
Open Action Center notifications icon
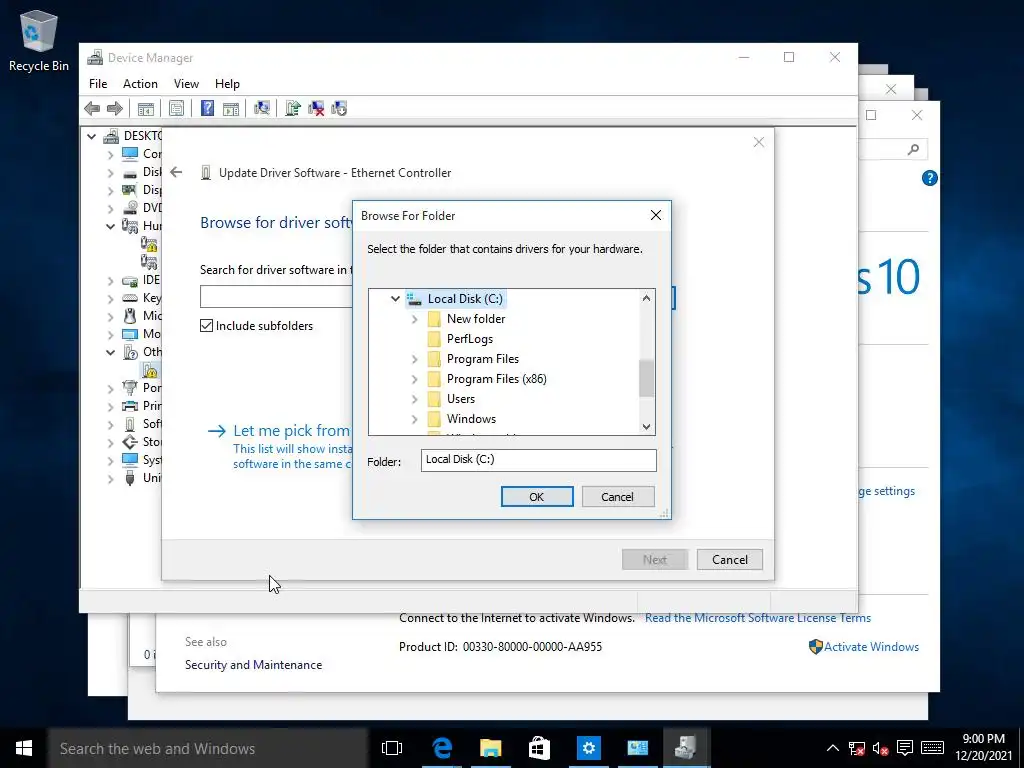(x=904, y=748)
